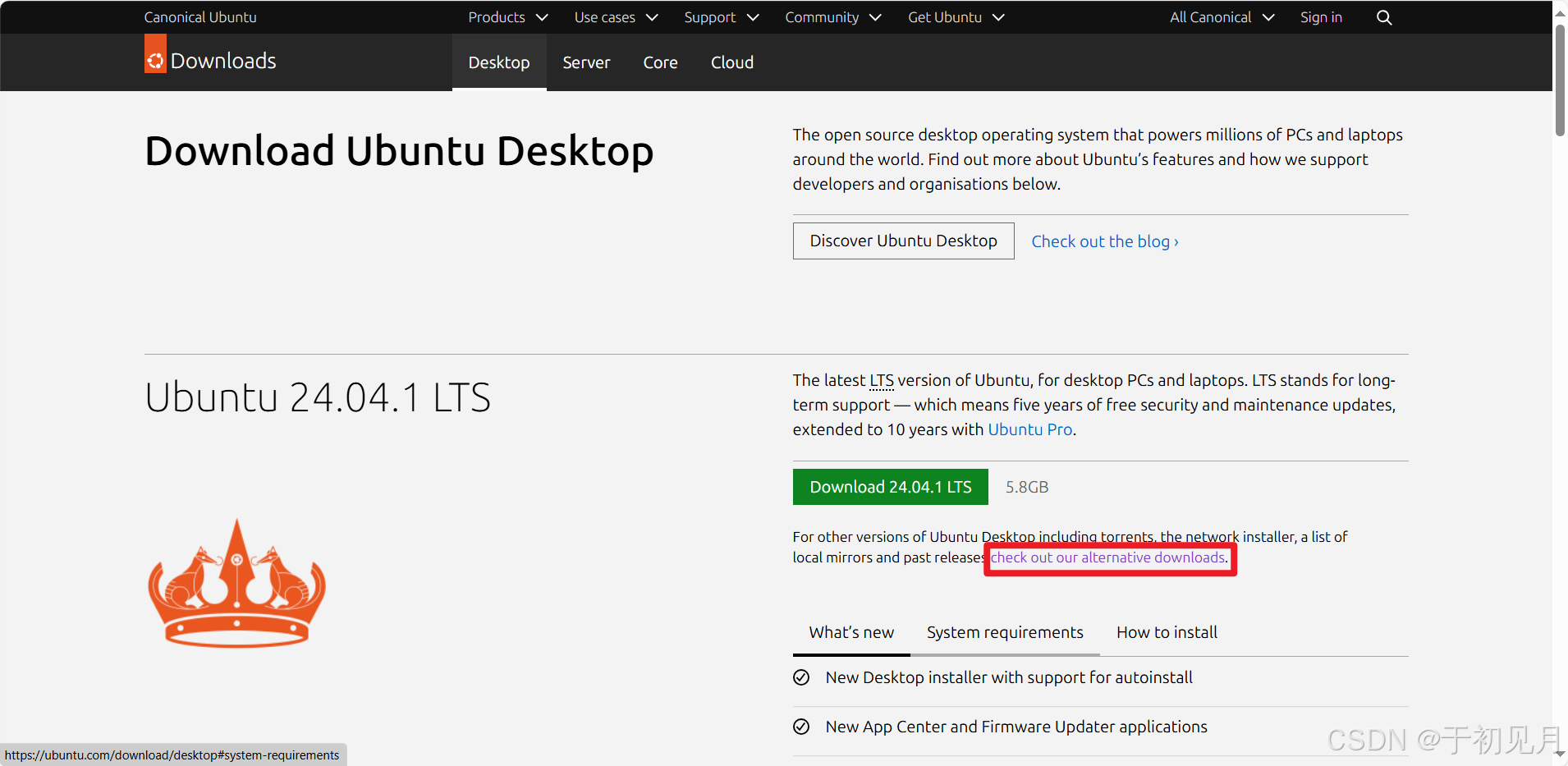
Task: Click the 5.8GB file size text
Action: (1027, 487)
